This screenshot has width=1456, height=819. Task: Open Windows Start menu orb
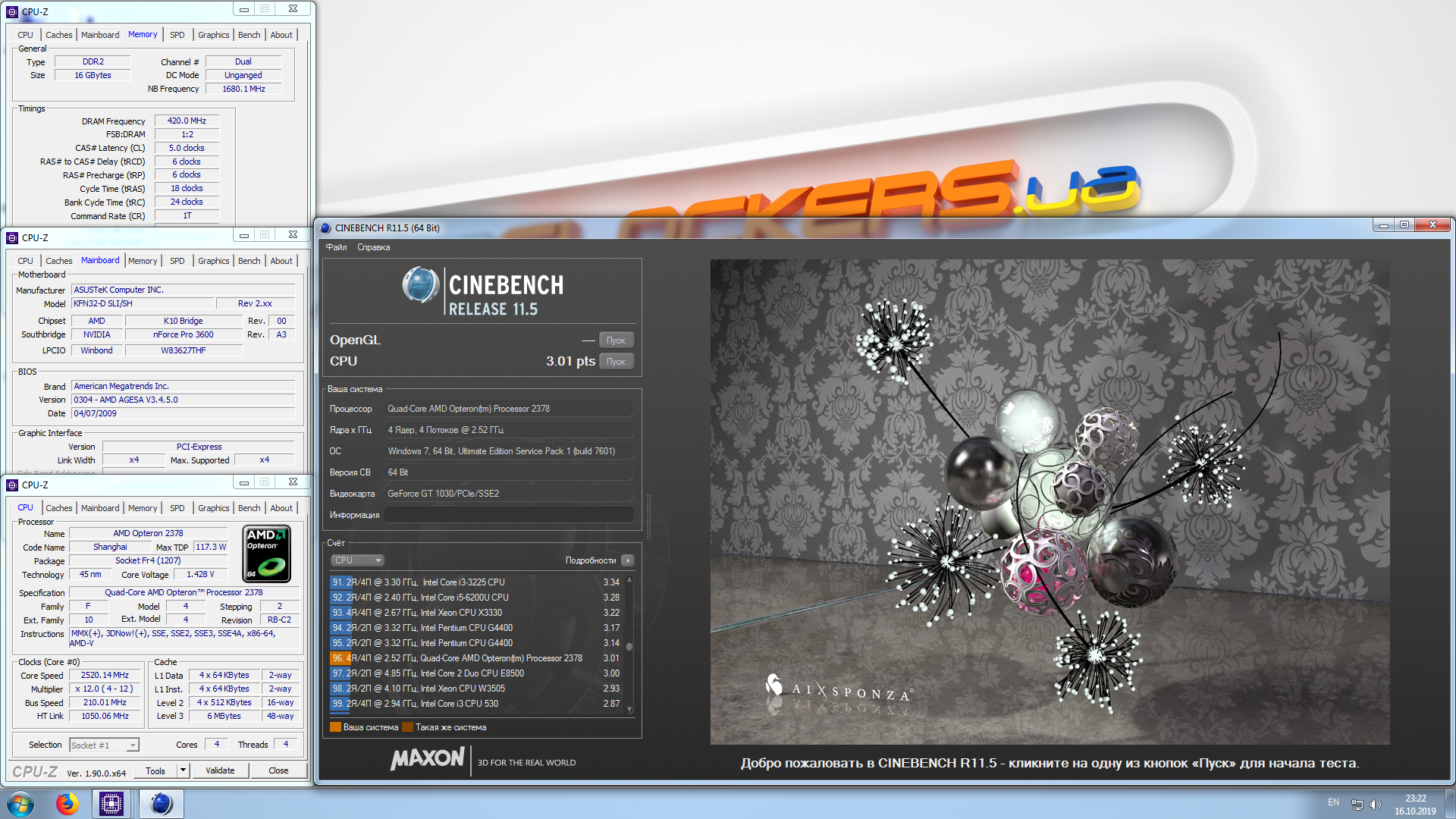[20, 804]
